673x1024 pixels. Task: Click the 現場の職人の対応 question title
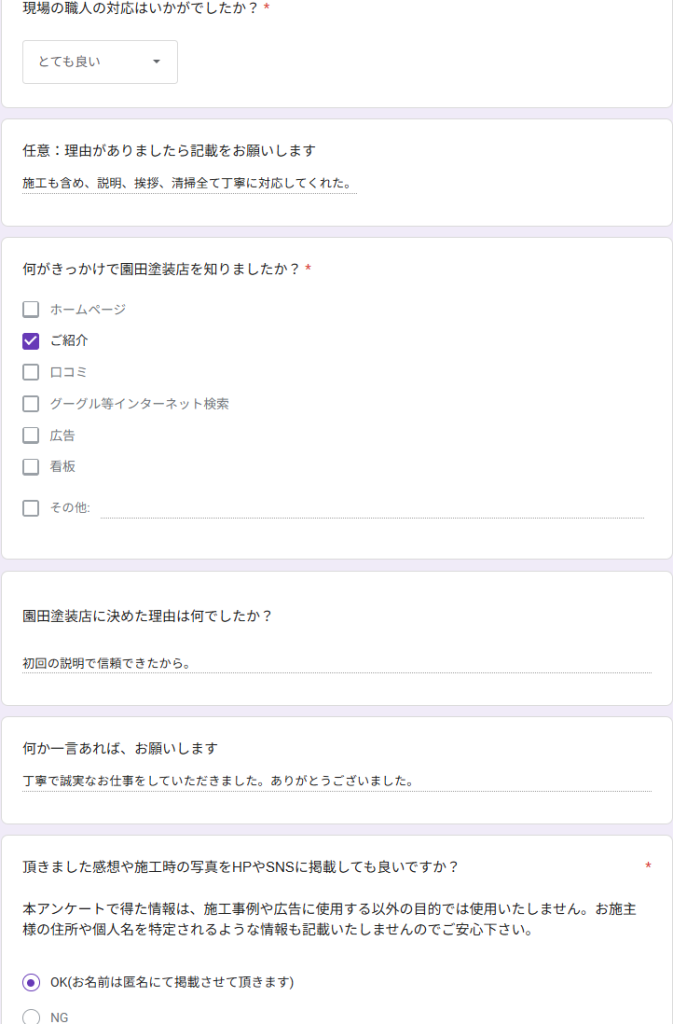pos(138,8)
